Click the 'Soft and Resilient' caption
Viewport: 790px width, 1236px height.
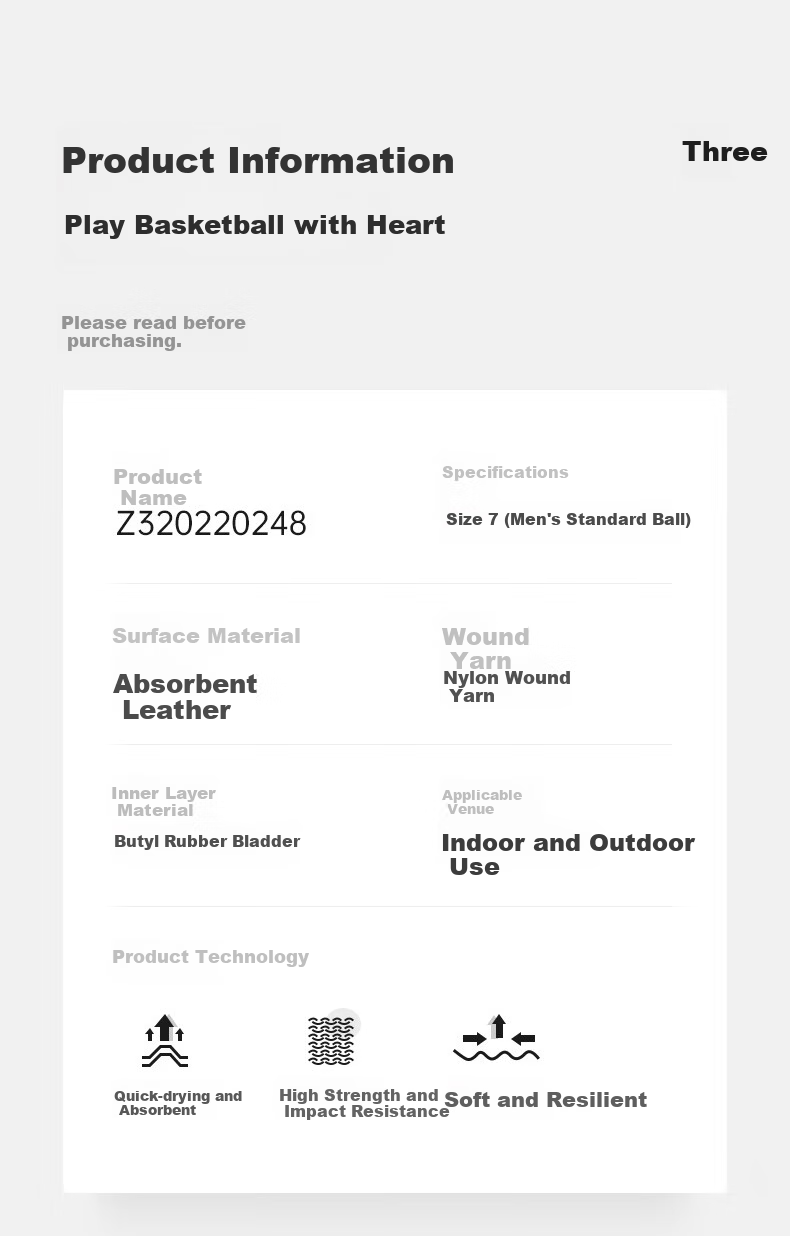(x=546, y=1100)
